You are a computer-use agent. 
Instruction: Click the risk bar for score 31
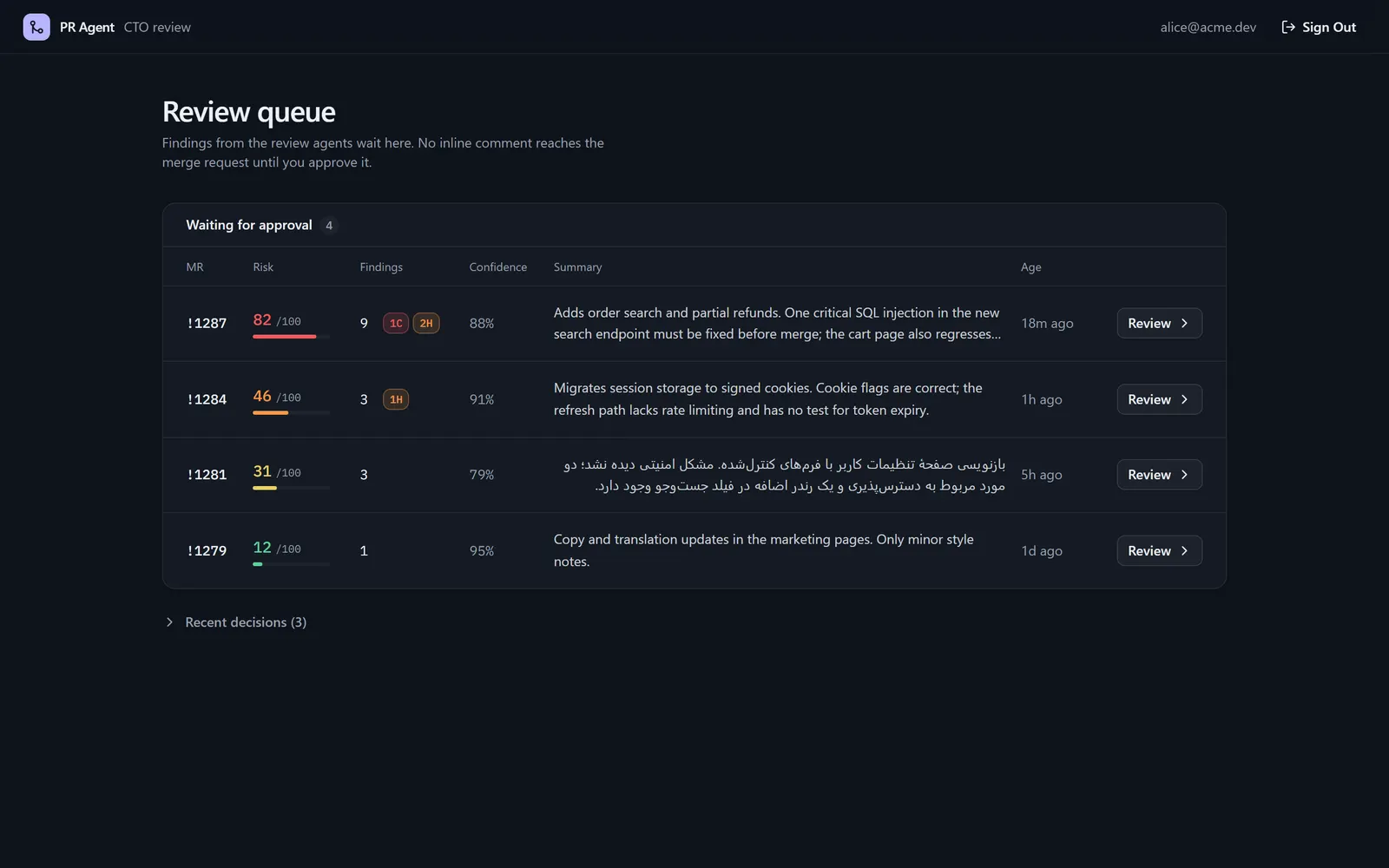tap(291, 488)
